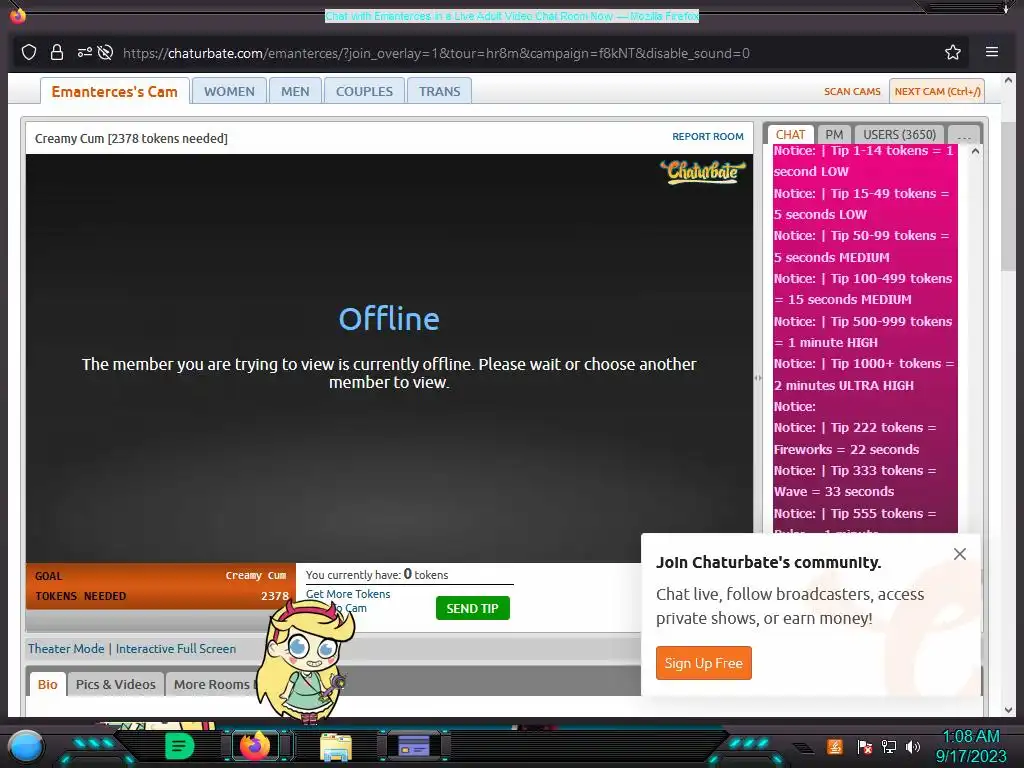Open Interactive Full Screen
This screenshot has height=768, width=1024.
[x=176, y=648]
